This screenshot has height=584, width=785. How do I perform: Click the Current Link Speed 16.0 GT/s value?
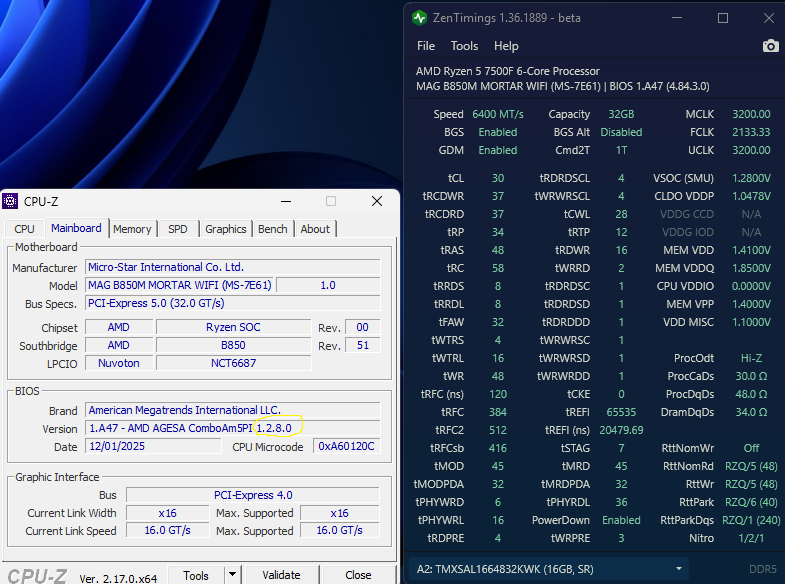(x=167, y=530)
